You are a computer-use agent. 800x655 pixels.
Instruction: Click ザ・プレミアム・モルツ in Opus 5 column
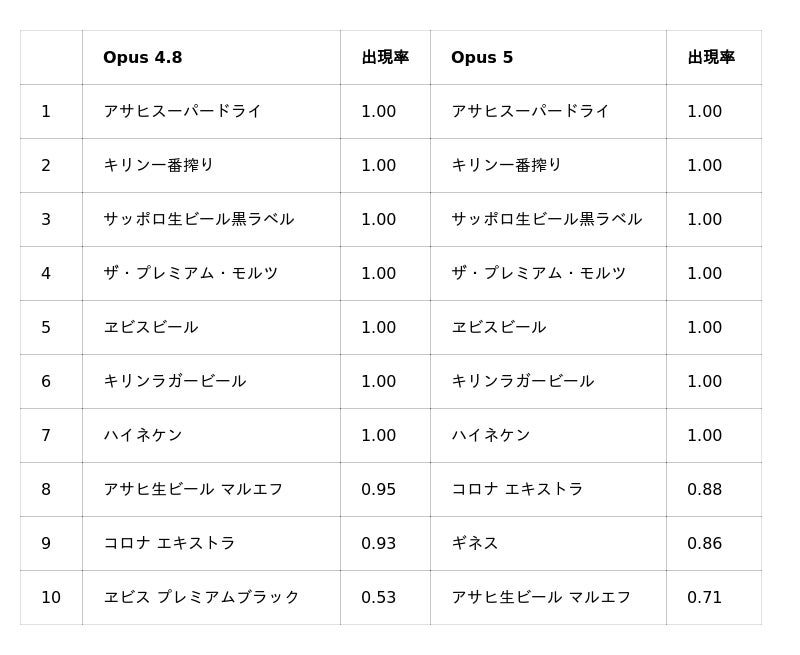[538, 273]
